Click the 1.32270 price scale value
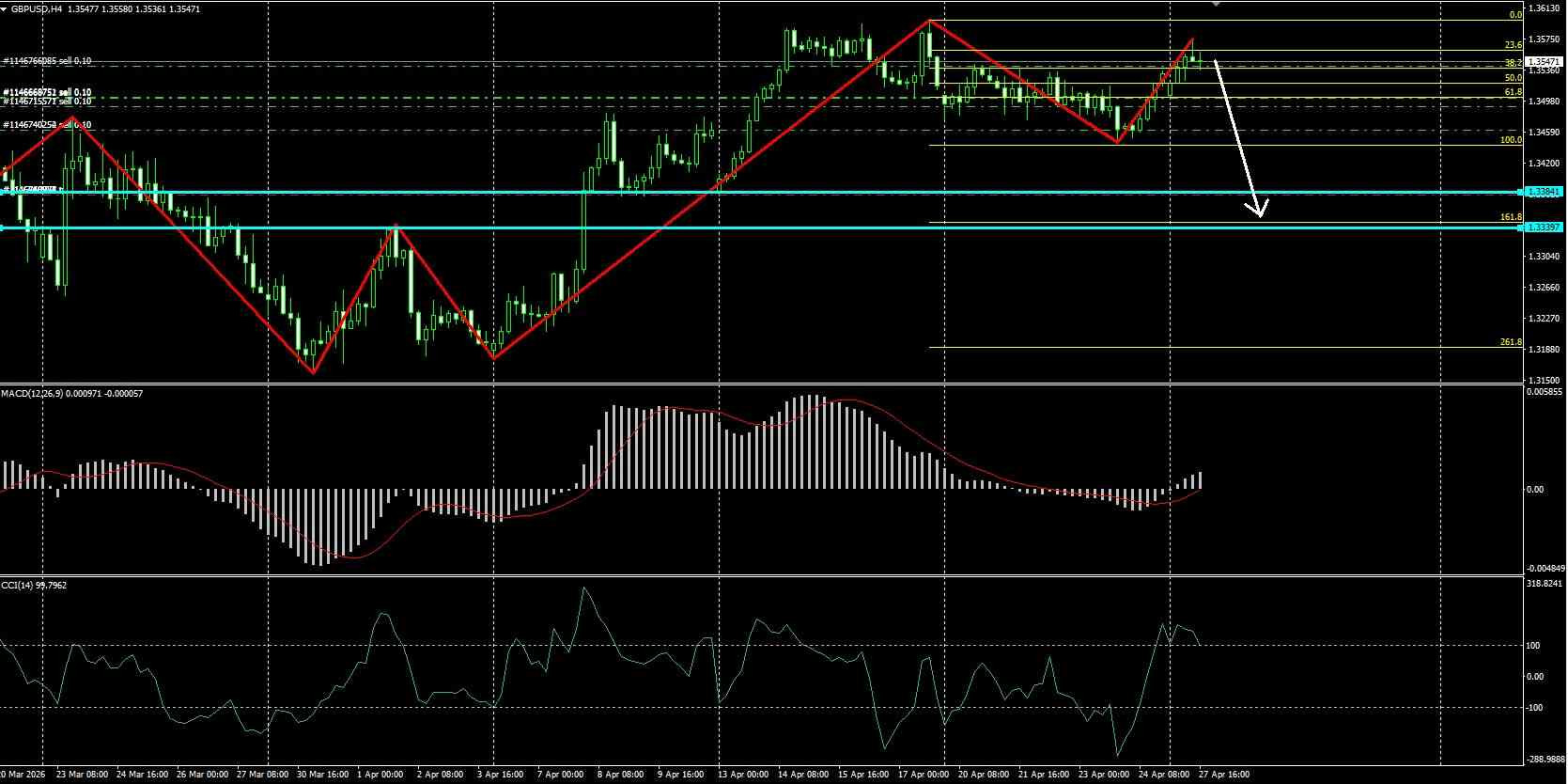The image size is (1568, 784). [1545, 319]
